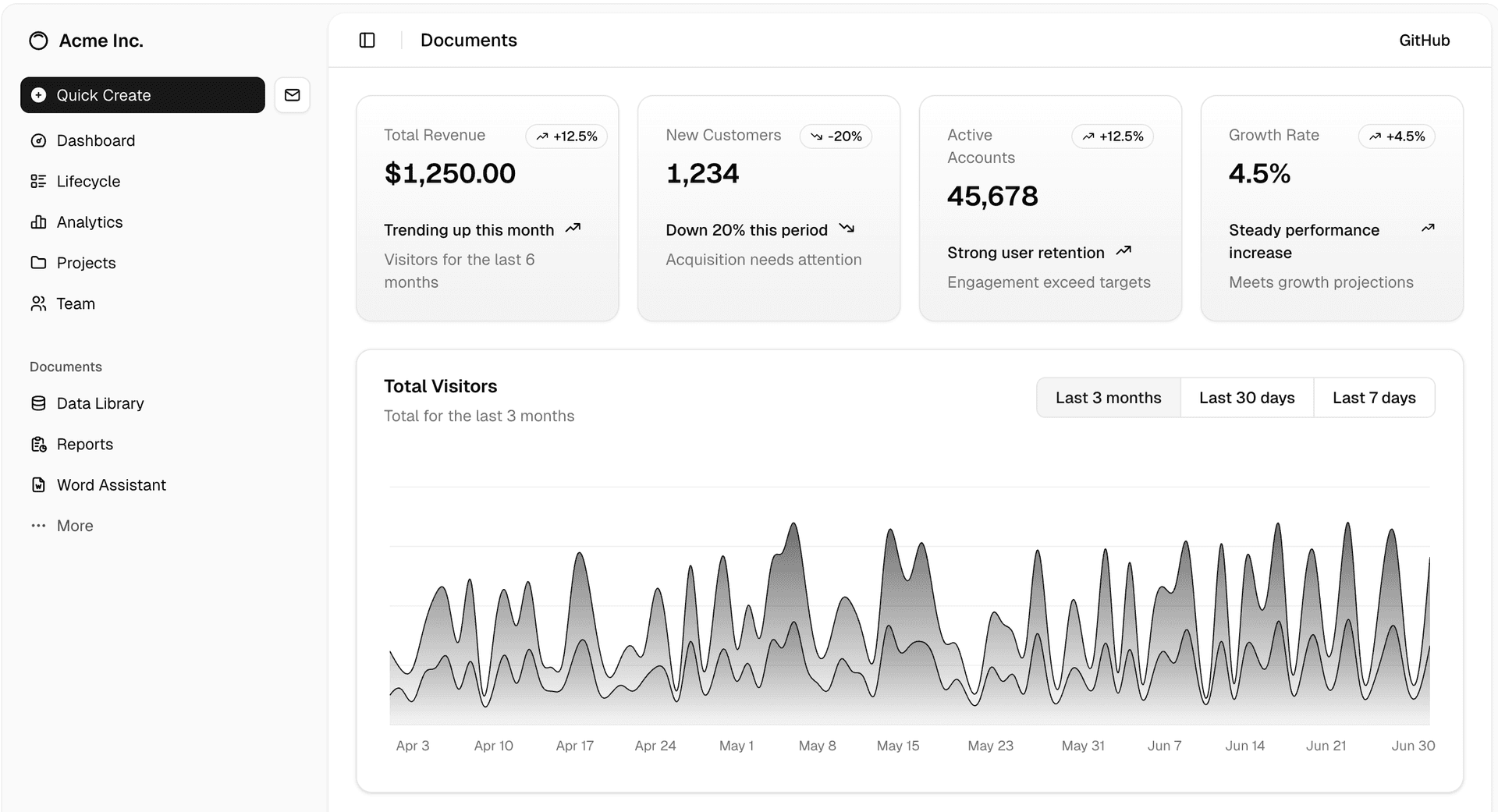Click the Dashboard gauge icon
Image resolution: width=1498 pixels, height=812 pixels.
[38, 140]
